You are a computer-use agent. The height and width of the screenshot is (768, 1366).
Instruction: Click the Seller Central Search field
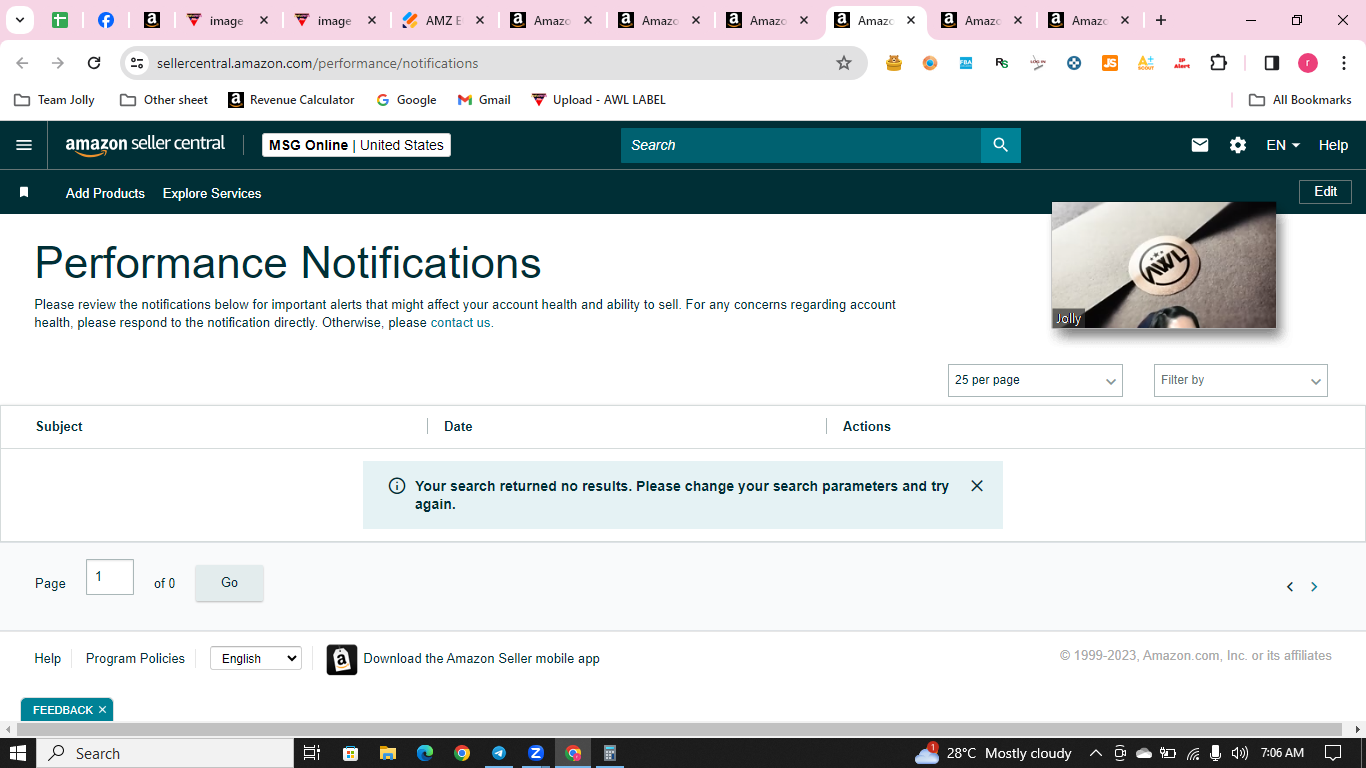coord(801,145)
